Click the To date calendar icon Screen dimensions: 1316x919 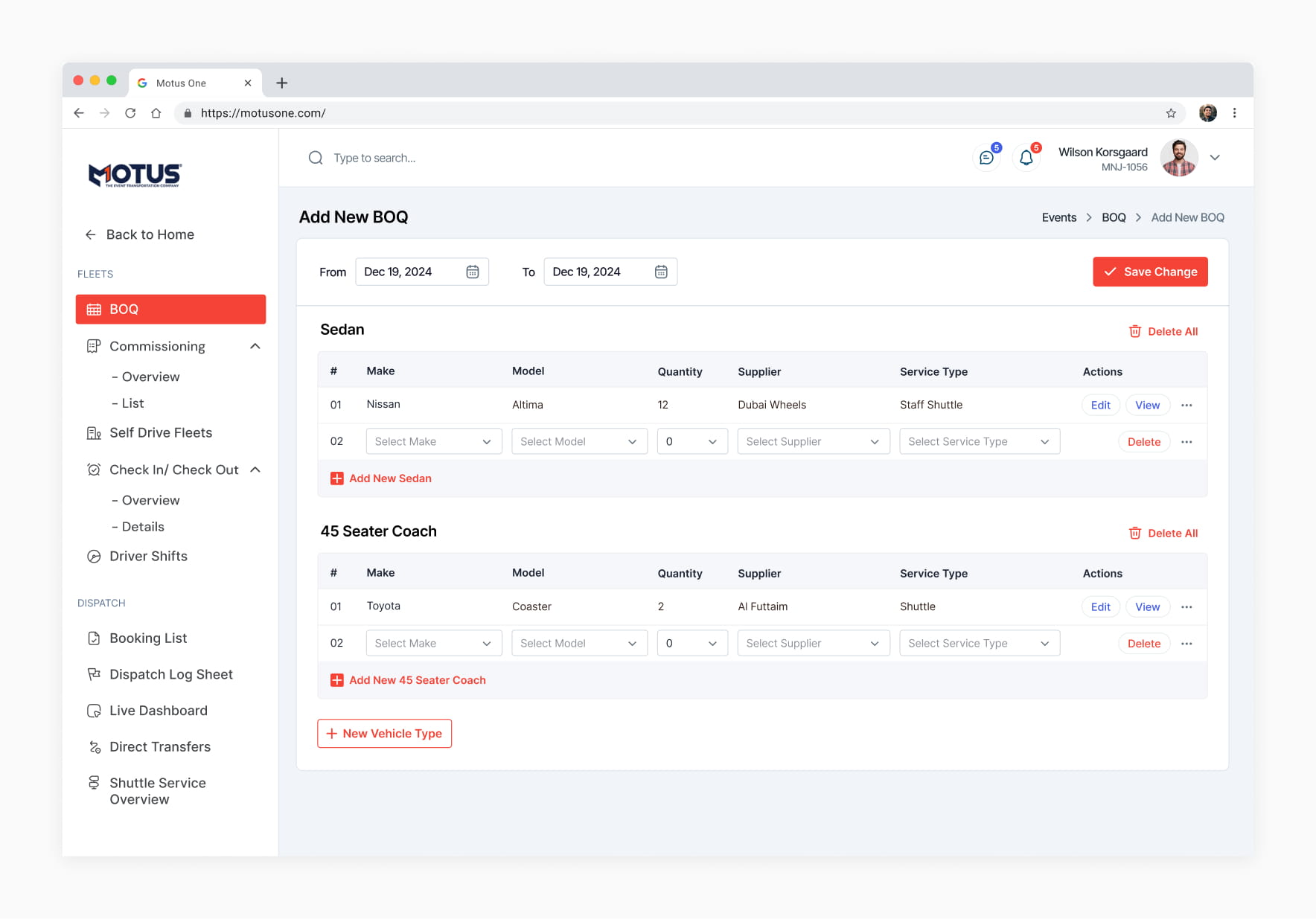(661, 272)
